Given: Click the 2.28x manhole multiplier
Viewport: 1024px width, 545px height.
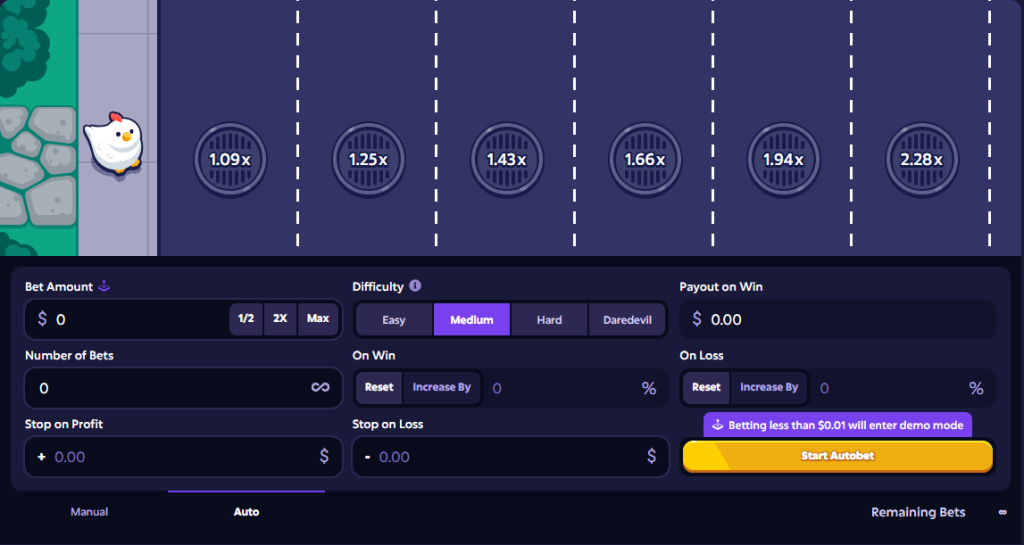Looking at the screenshot, I should click(x=921, y=159).
